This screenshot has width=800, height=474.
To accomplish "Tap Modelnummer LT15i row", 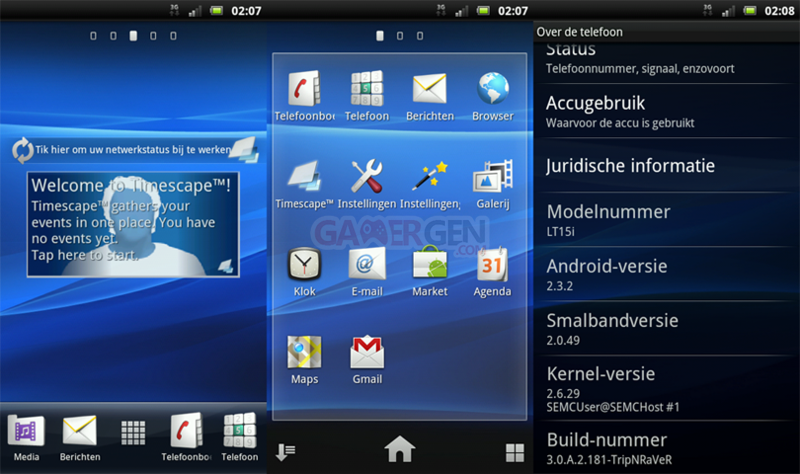I will coord(666,220).
